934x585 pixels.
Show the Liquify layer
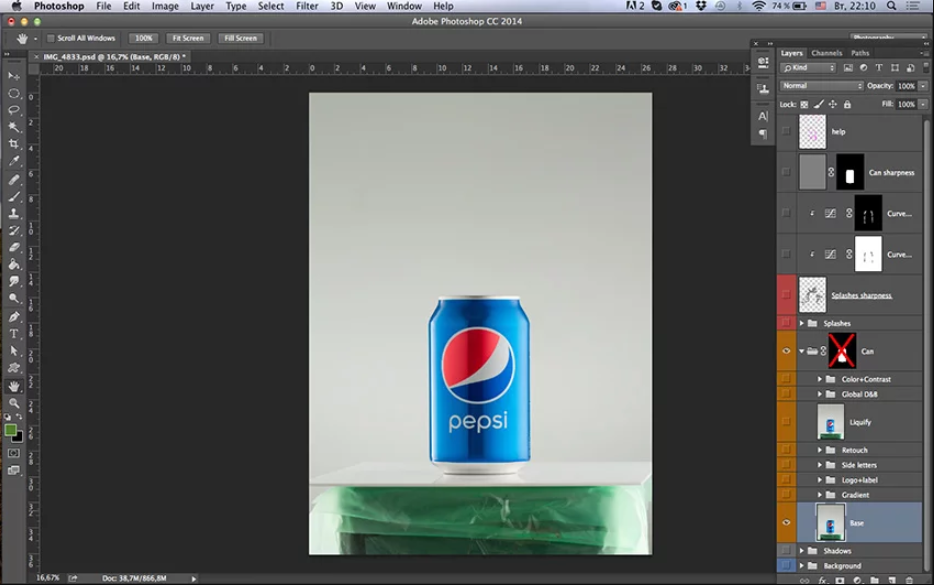coord(786,422)
